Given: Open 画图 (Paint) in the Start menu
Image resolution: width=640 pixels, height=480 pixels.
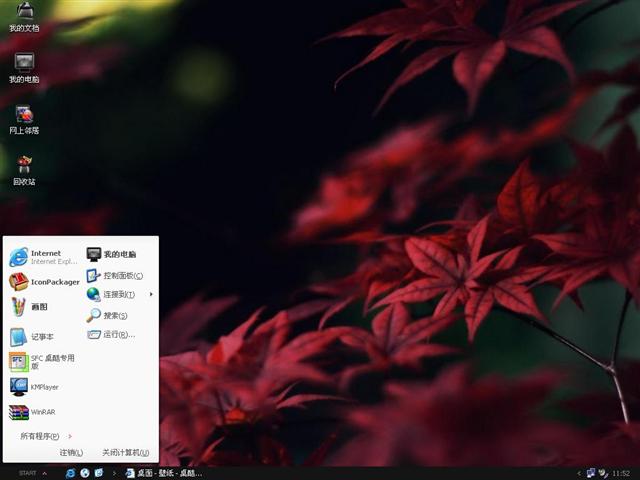Looking at the screenshot, I should coord(38,307).
